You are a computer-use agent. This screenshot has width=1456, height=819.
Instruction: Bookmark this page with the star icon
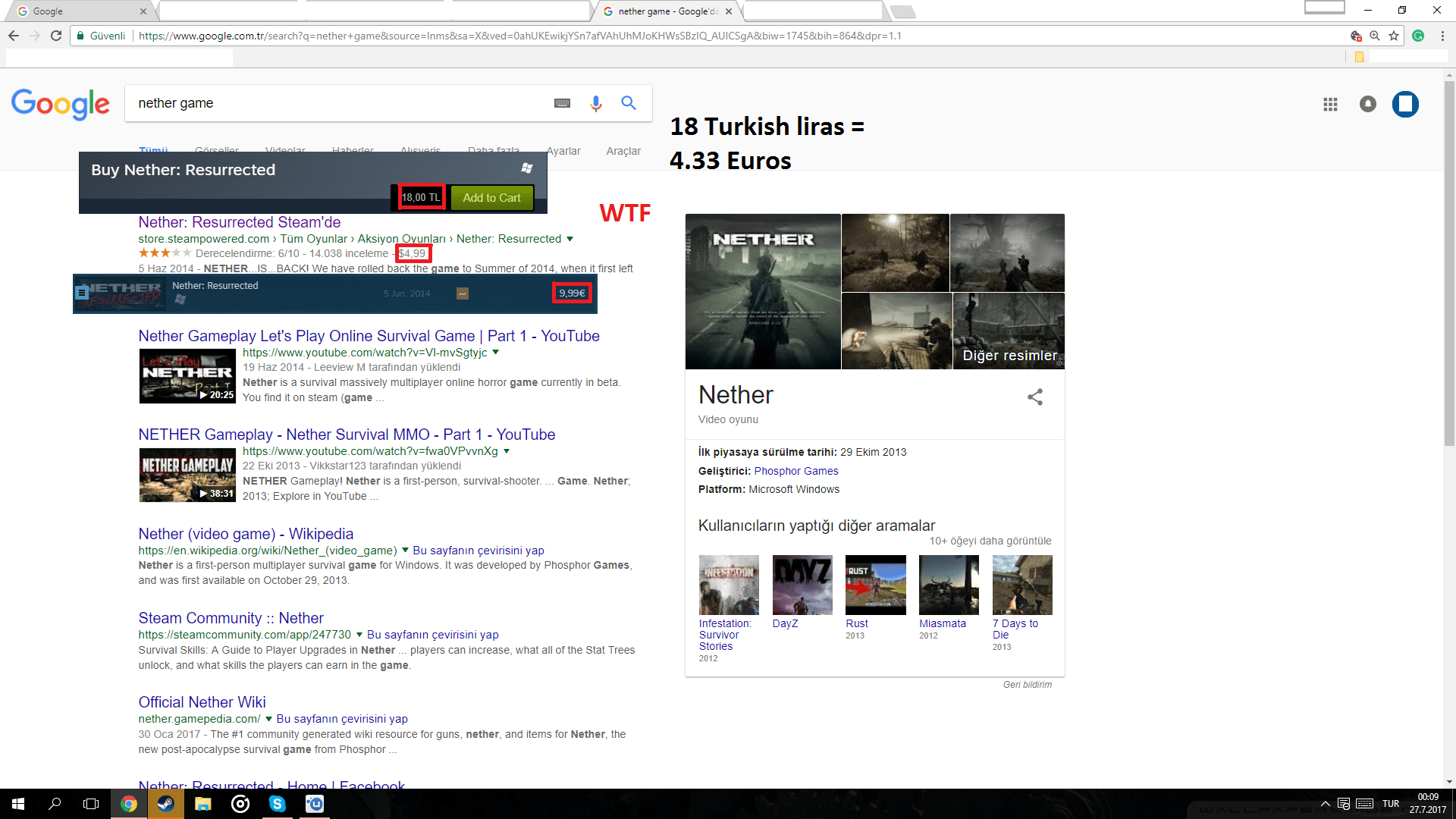1394,36
